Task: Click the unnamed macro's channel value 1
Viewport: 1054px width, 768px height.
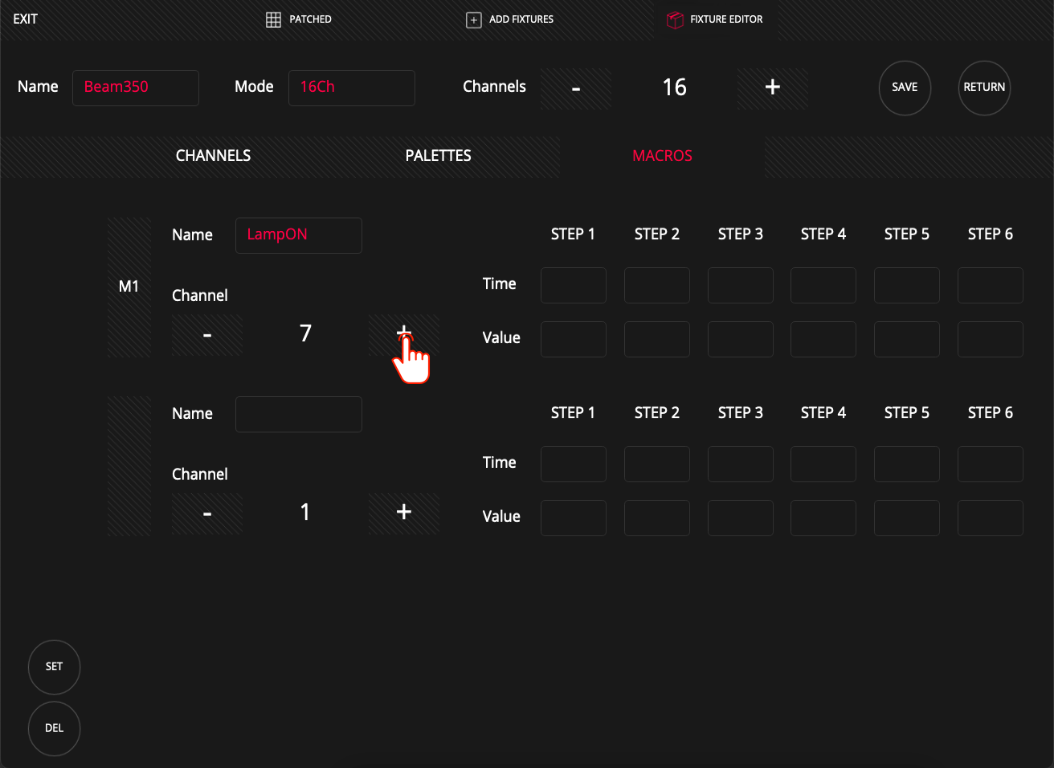Action: click(x=305, y=513)
